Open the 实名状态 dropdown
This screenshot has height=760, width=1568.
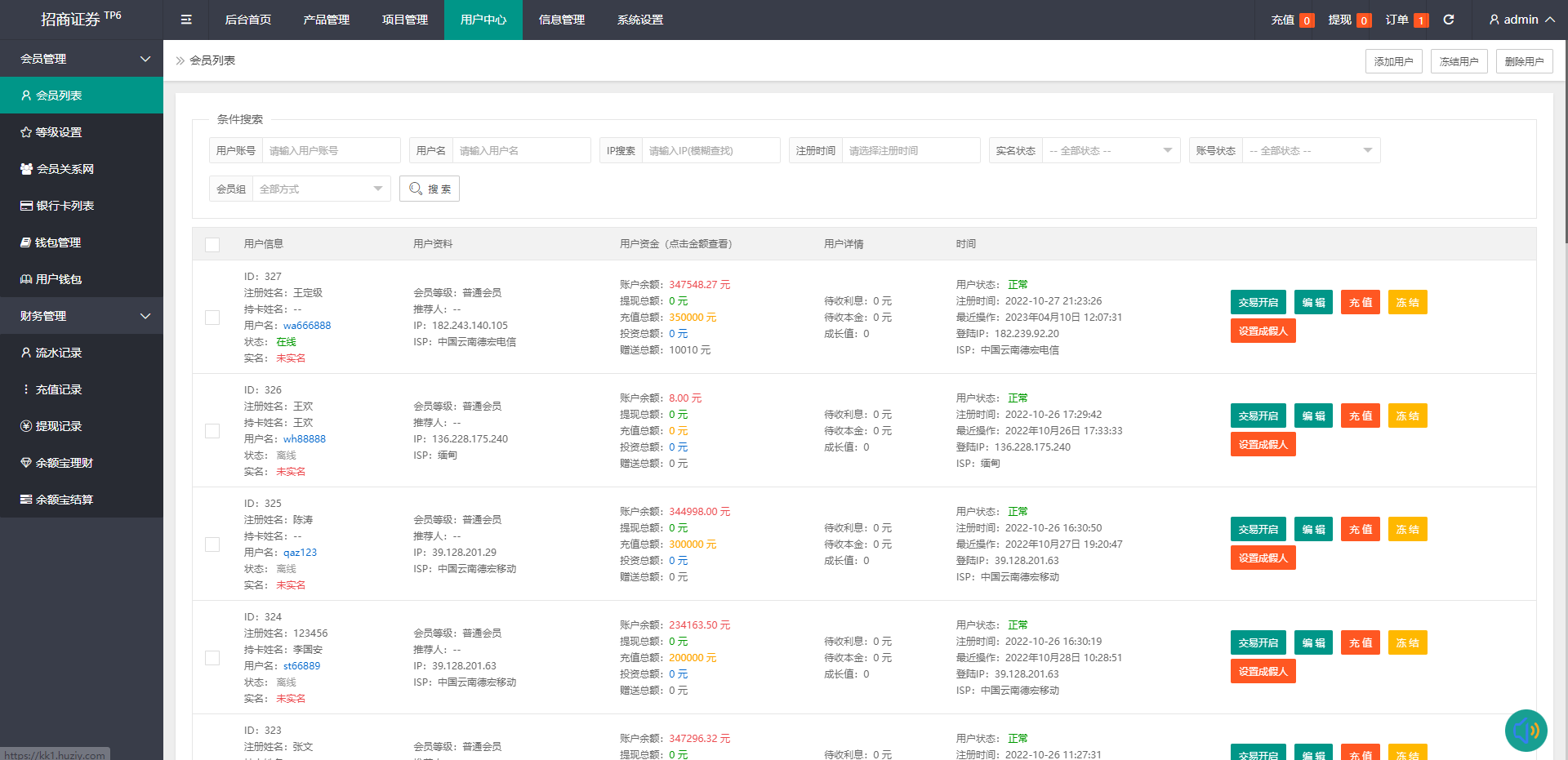pos(1110,151)
